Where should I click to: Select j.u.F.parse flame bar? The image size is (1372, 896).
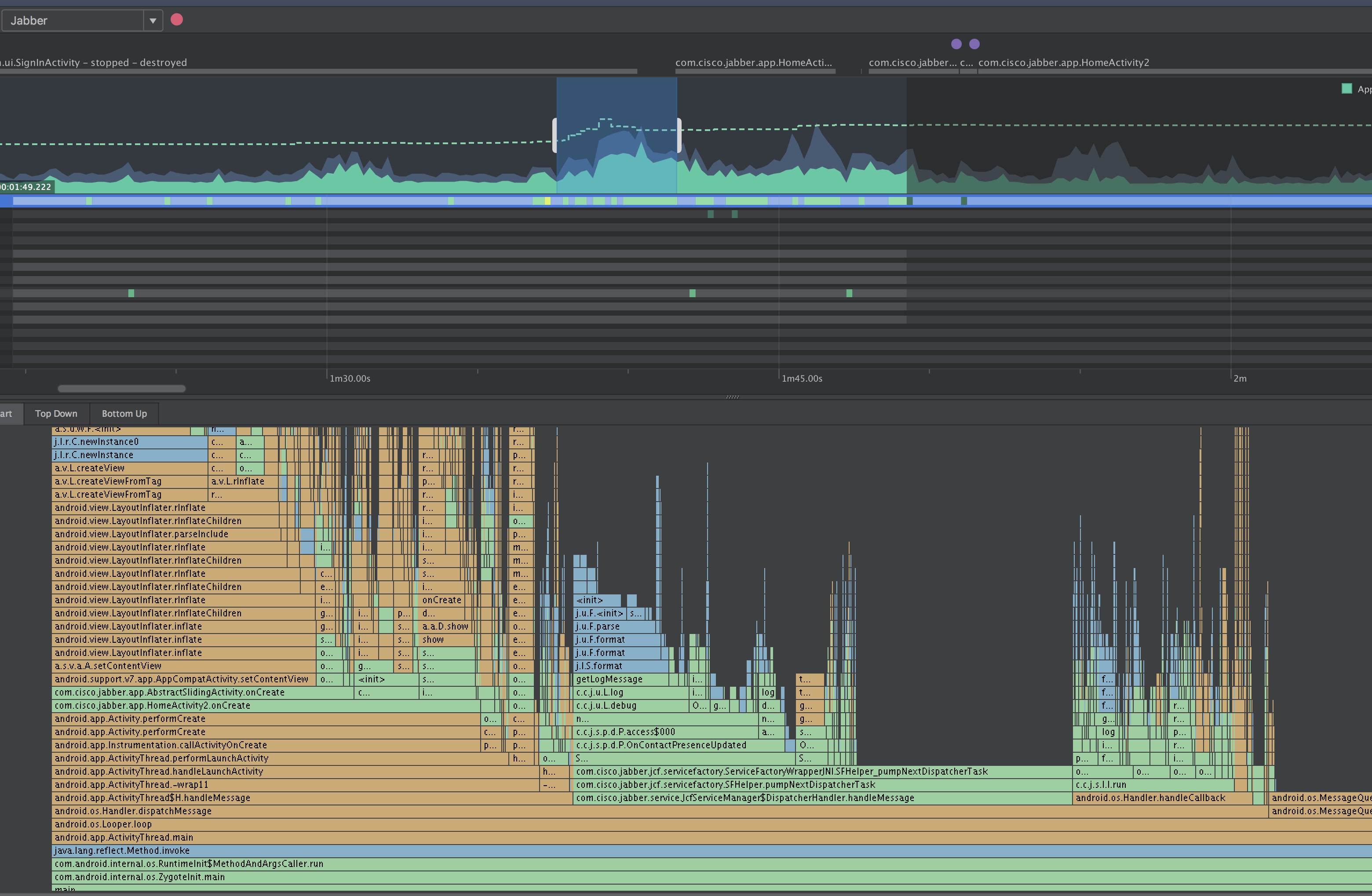[614, 626]
